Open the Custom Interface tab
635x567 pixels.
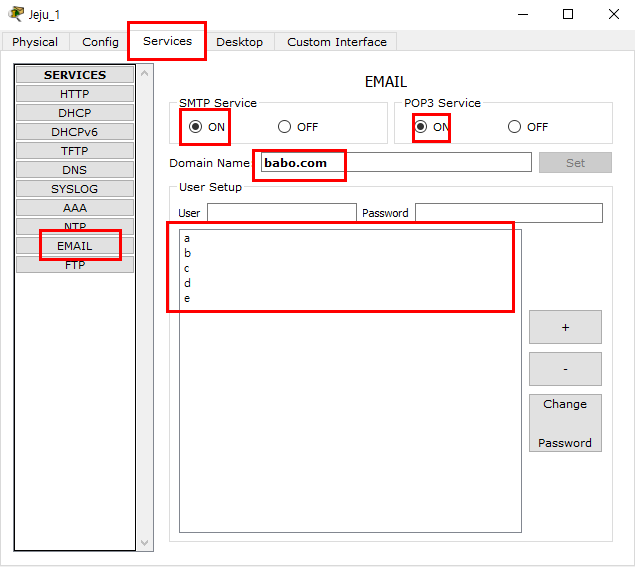pyautogui.click(x=337, y=42)
